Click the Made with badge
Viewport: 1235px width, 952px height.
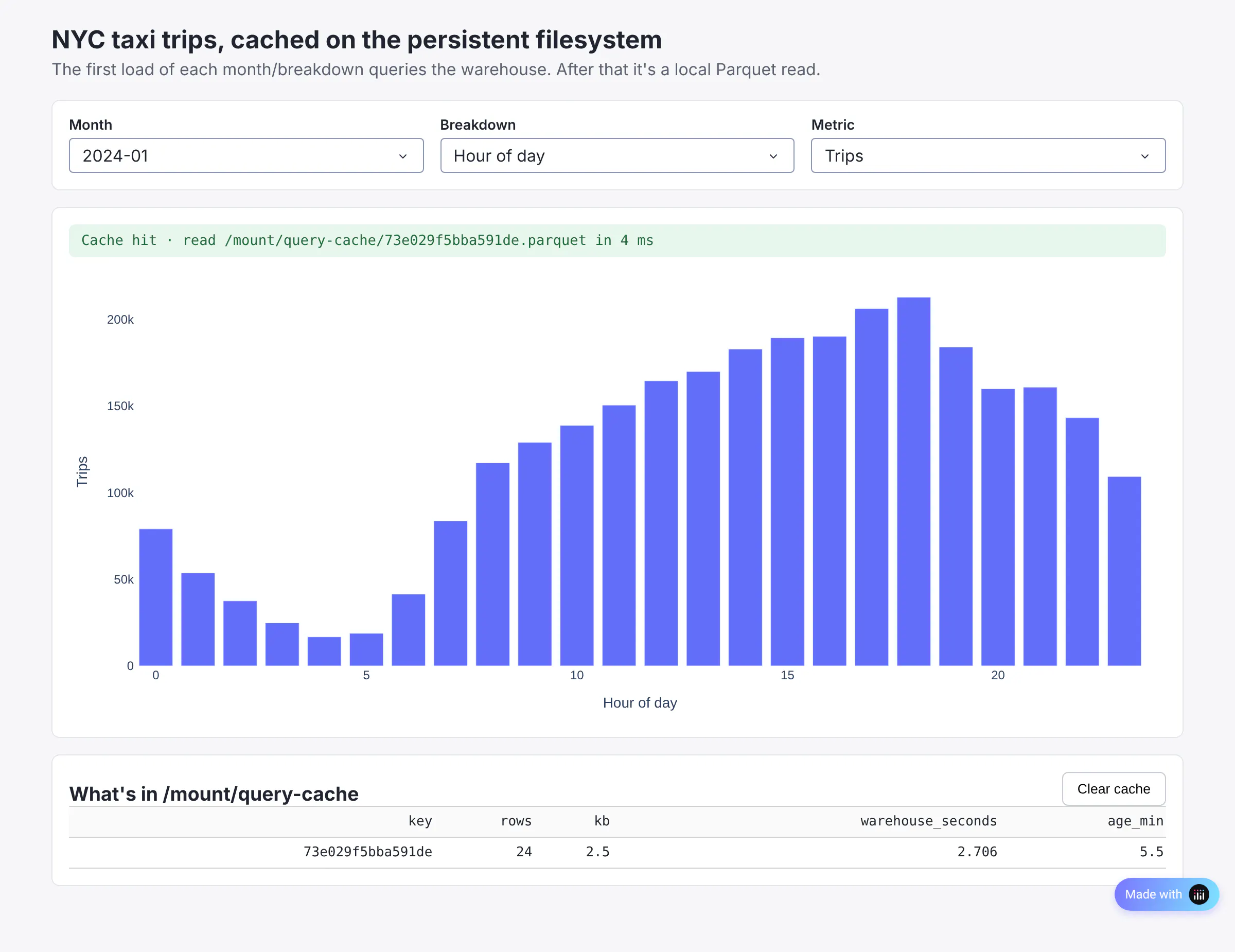pyautogui.click(x=1166, y=894)
